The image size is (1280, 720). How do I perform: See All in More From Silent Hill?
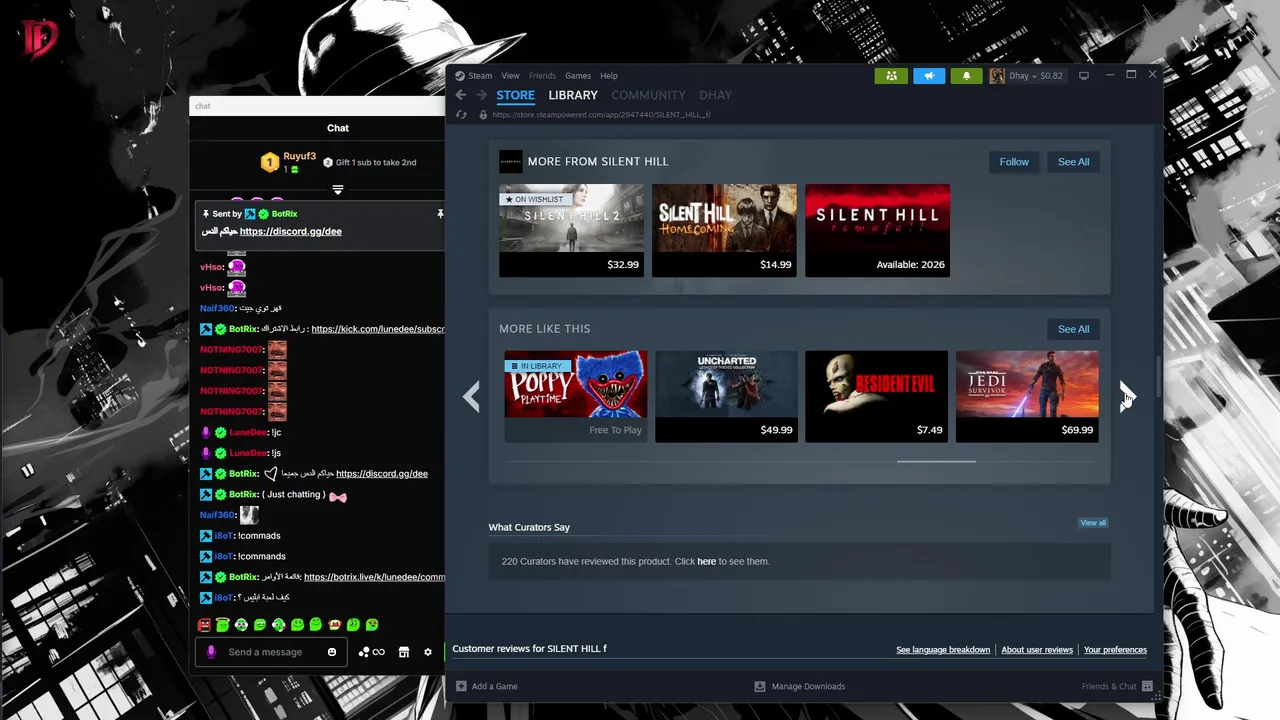click(x=1073, y=162)
